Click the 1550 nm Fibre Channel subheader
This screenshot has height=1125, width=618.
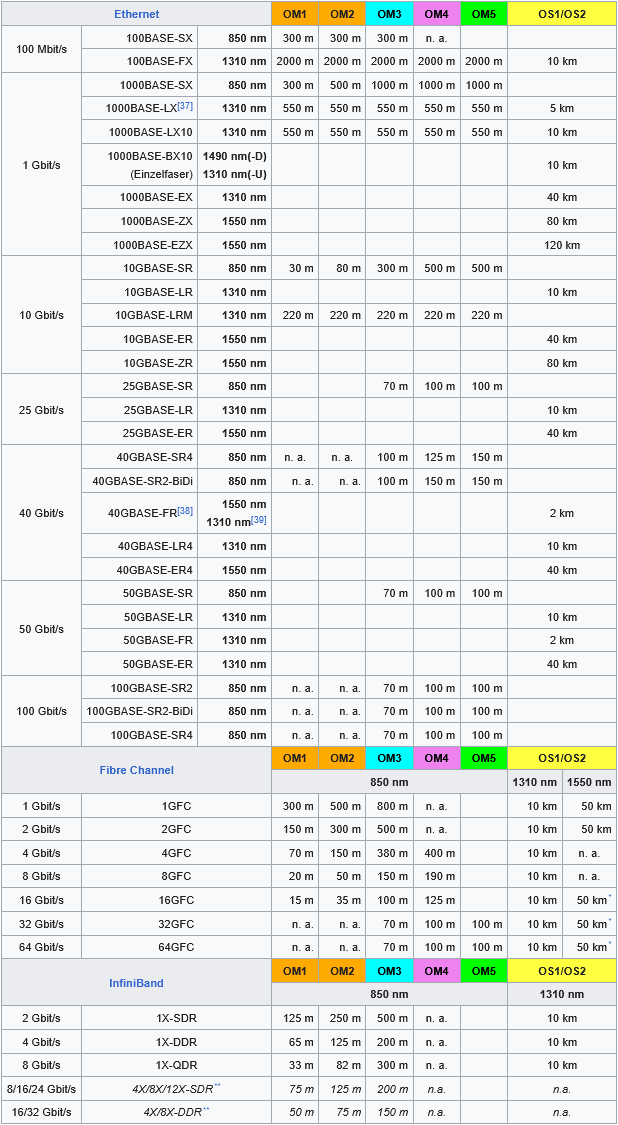click(x=589, y=782)
